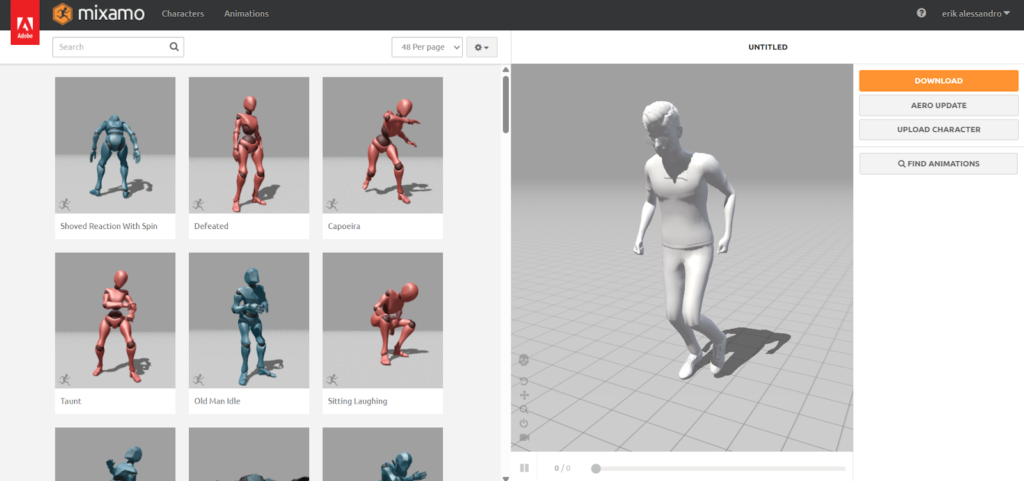Select the Defeated animation thumbnail

pos(249,145)
